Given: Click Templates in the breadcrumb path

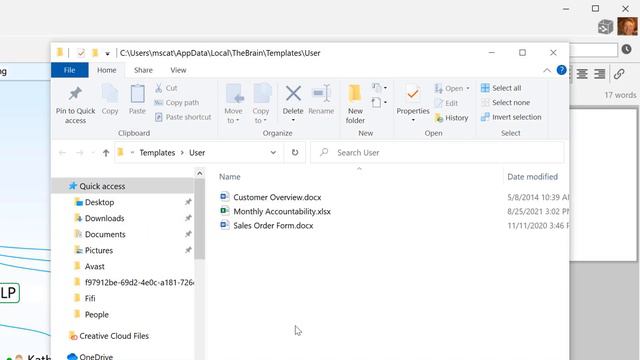Looking at the screenshot, I should pos(157,153).
